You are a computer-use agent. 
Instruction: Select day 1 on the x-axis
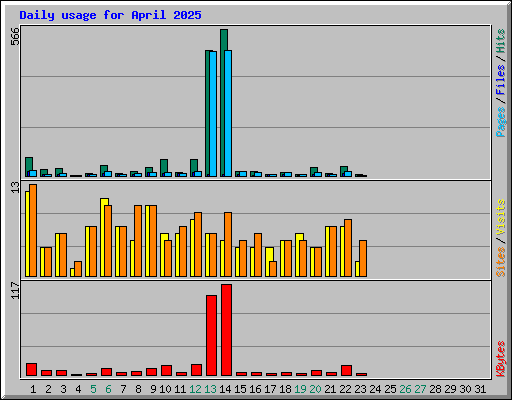pos(33,389)
